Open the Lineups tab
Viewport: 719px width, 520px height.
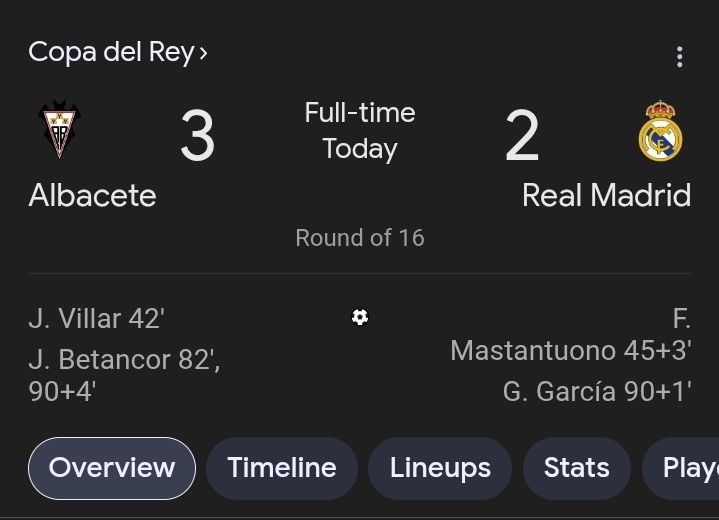click(440, 468)
